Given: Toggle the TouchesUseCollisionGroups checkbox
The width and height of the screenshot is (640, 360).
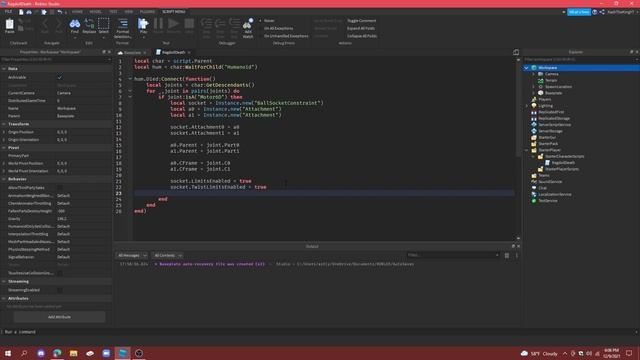Looking at the screenshot, I should click(x=60, y=273).
